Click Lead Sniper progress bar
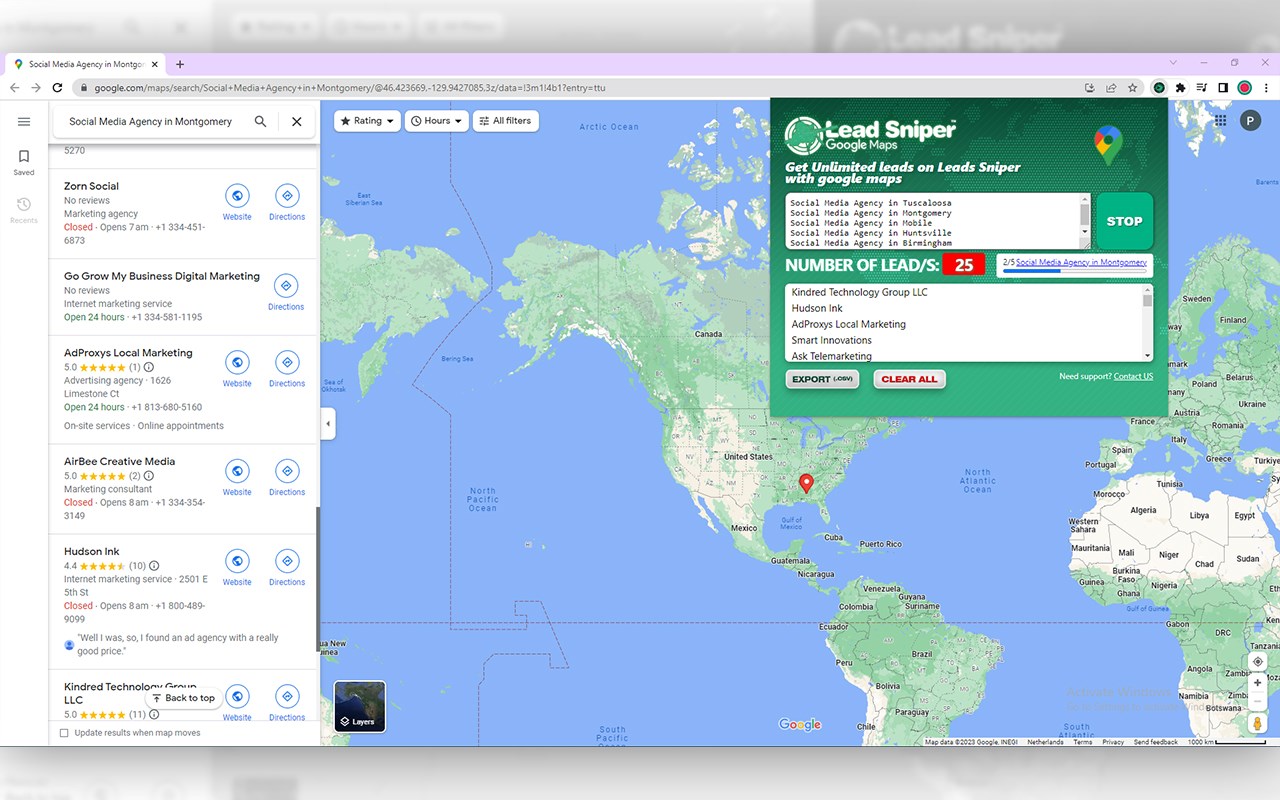The height and width of the screenshot is (800, 1280). click(x=1075, y=270)
